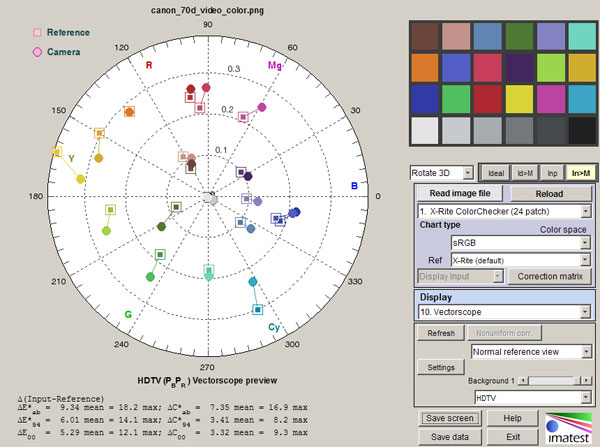The image size is (600, 447).
Task: Toggle the highlighted In>M view button
Action: pyautogui.click(x=580, y=173)
